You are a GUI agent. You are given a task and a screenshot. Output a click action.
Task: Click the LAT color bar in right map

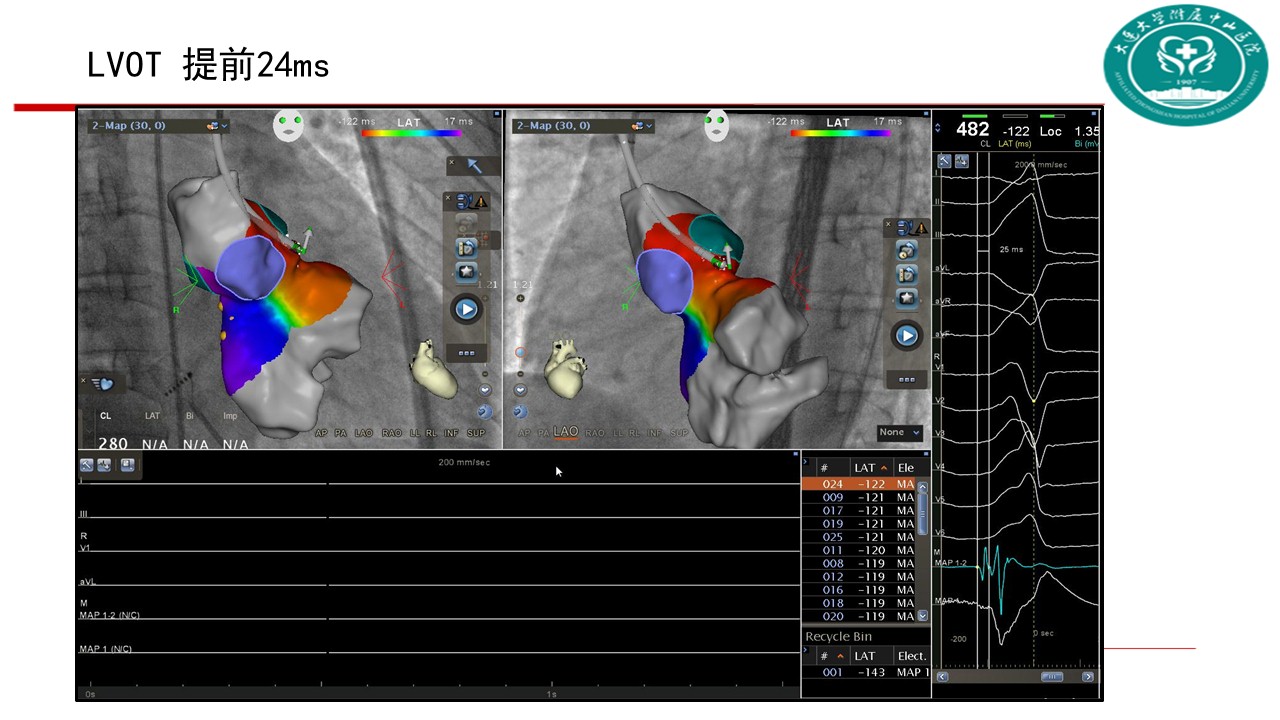[840, 132]
